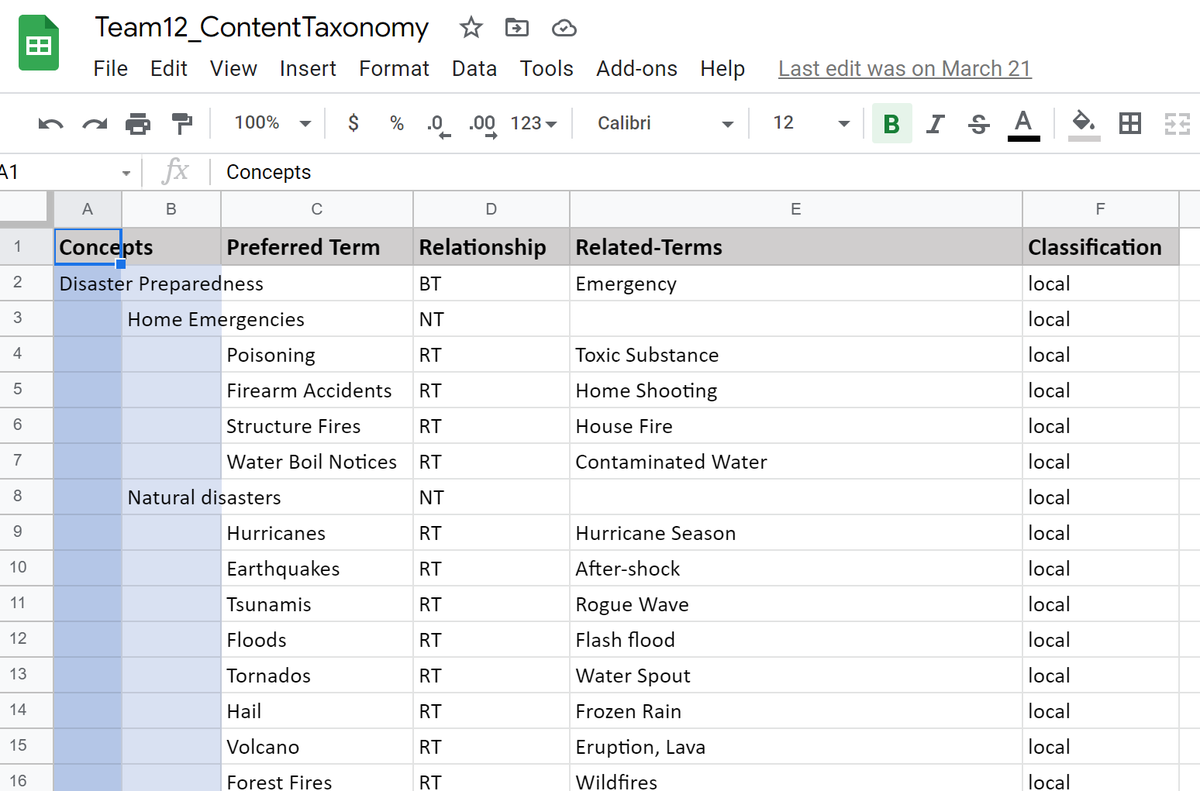The width and height of the screenshot is (1200, 791).
Task: Open the Calibri font dropdown
Action: coord(664,123)
